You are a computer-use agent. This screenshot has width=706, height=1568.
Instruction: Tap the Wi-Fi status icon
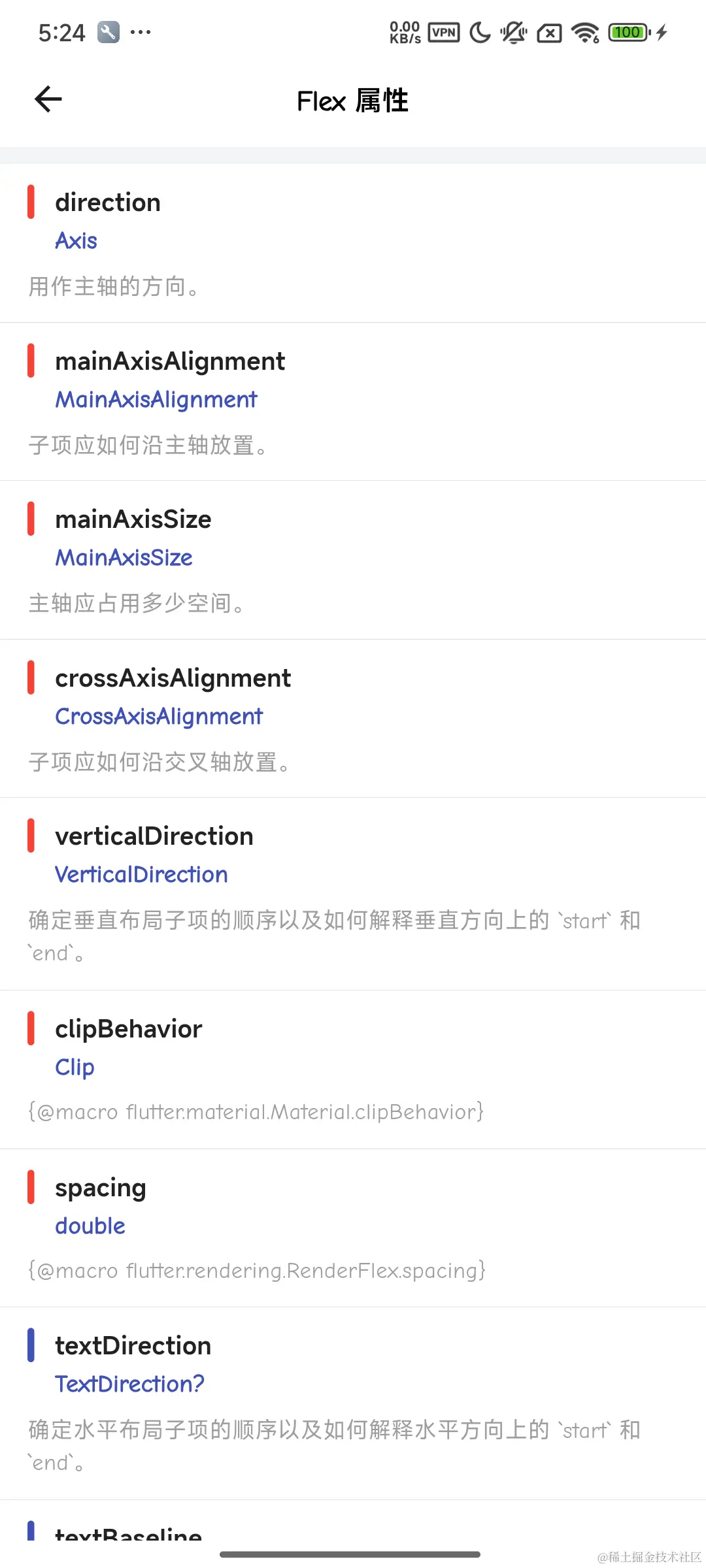tap(585, 32)
